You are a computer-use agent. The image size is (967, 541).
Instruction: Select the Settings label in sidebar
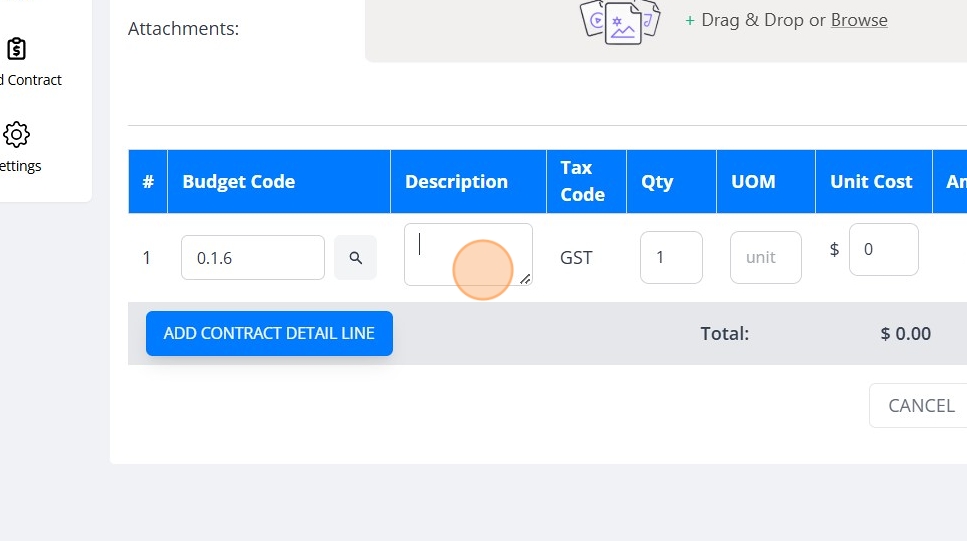21,166
